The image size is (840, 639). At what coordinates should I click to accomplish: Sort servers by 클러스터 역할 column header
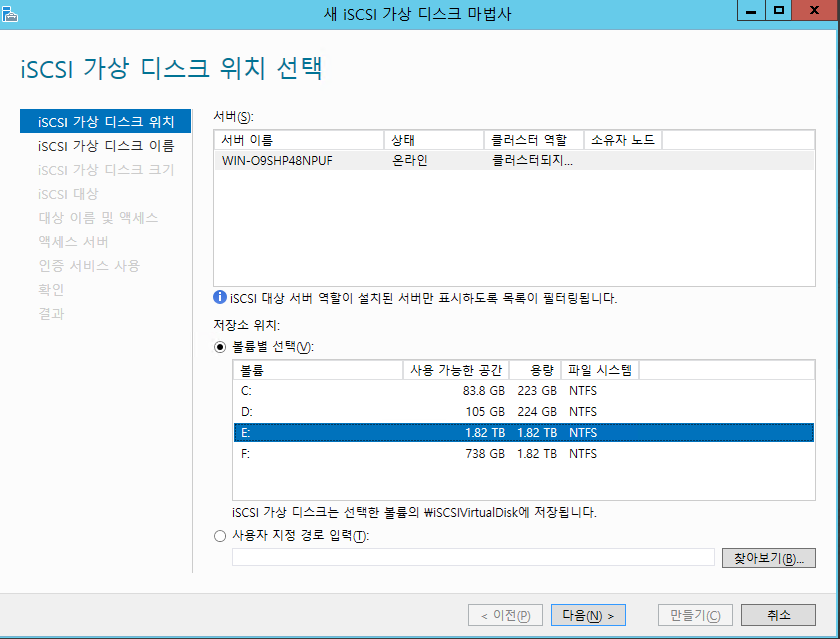532,140
